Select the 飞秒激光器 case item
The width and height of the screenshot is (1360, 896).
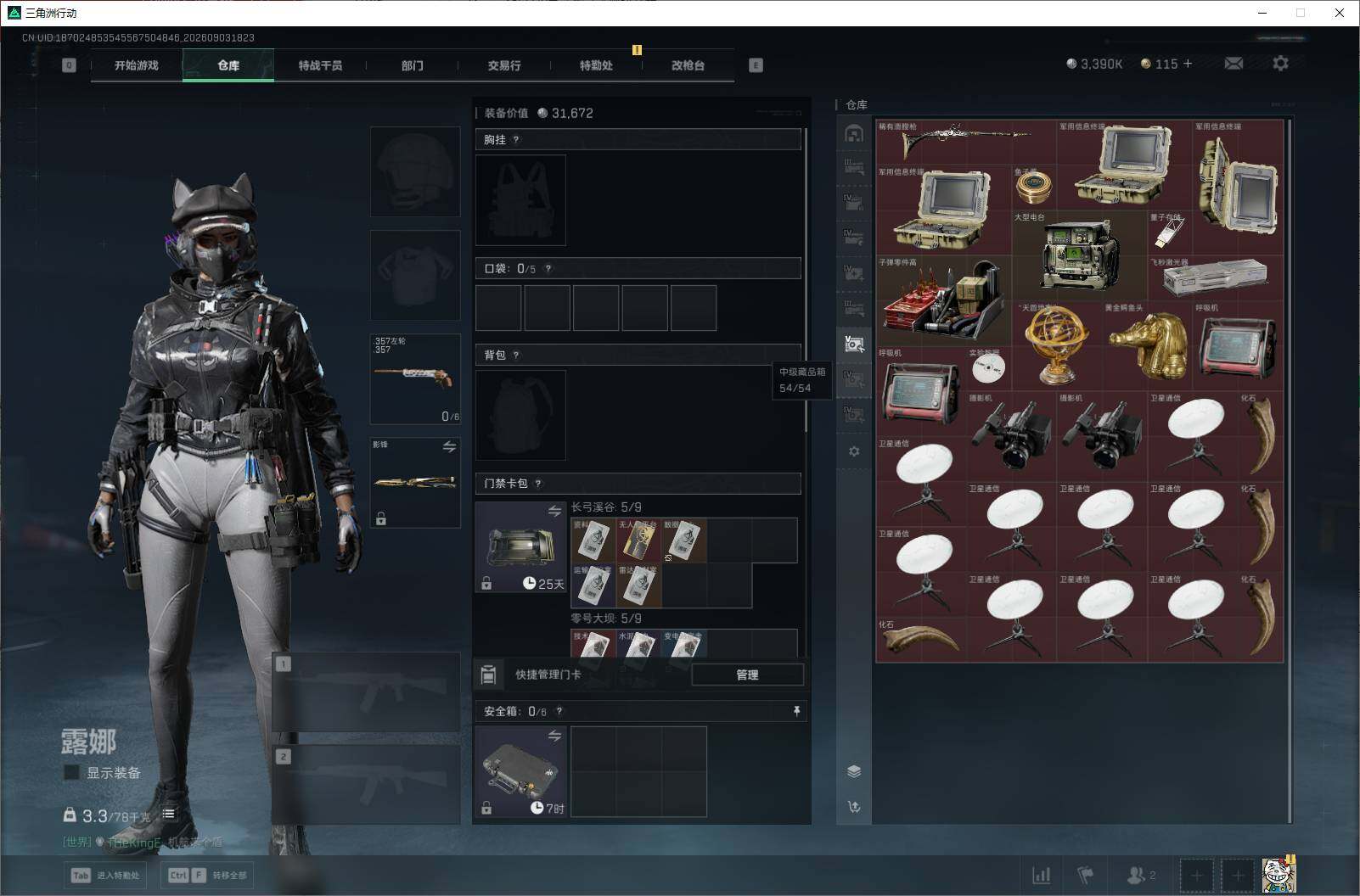point(1215,277)
